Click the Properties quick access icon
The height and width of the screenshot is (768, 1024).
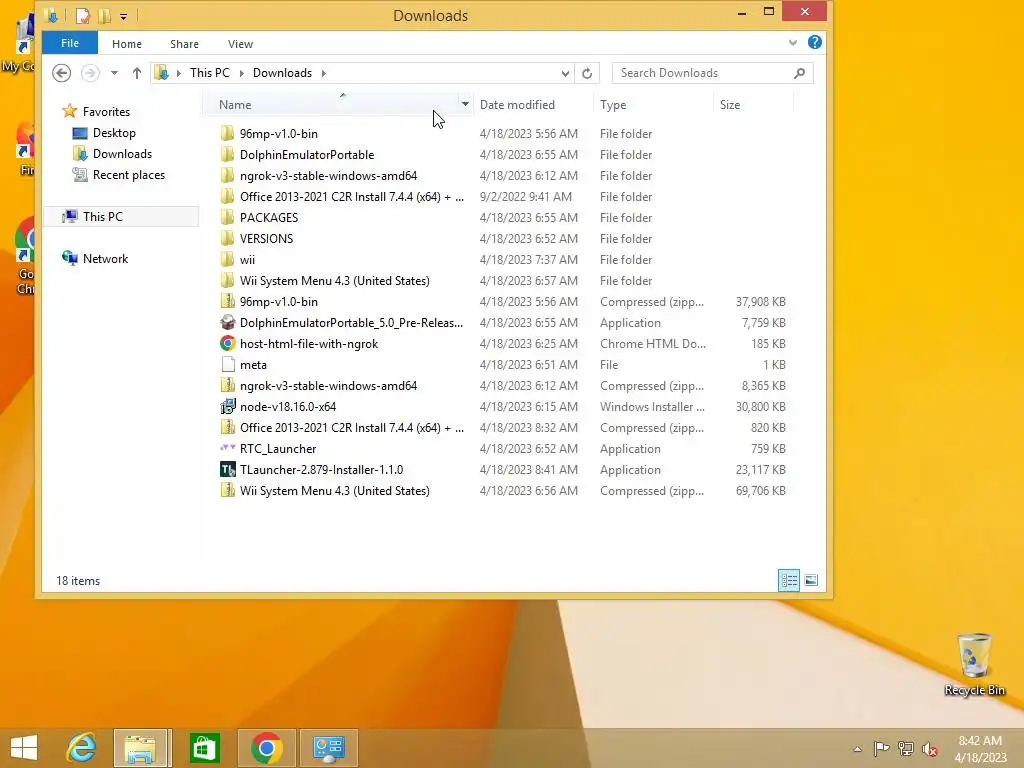tap(83, 16)
